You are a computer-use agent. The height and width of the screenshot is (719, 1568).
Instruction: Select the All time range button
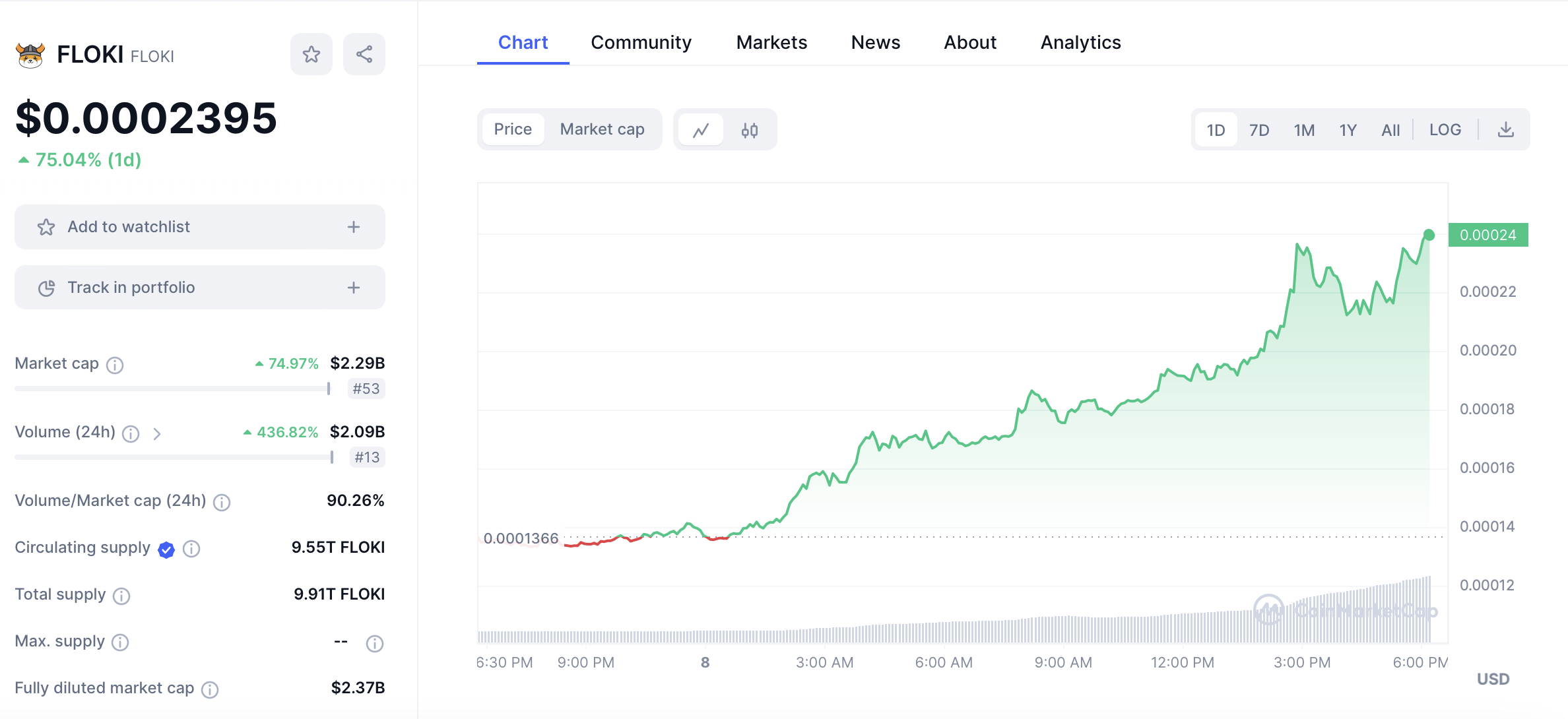pyautogui.click(x=1390, y=130)
